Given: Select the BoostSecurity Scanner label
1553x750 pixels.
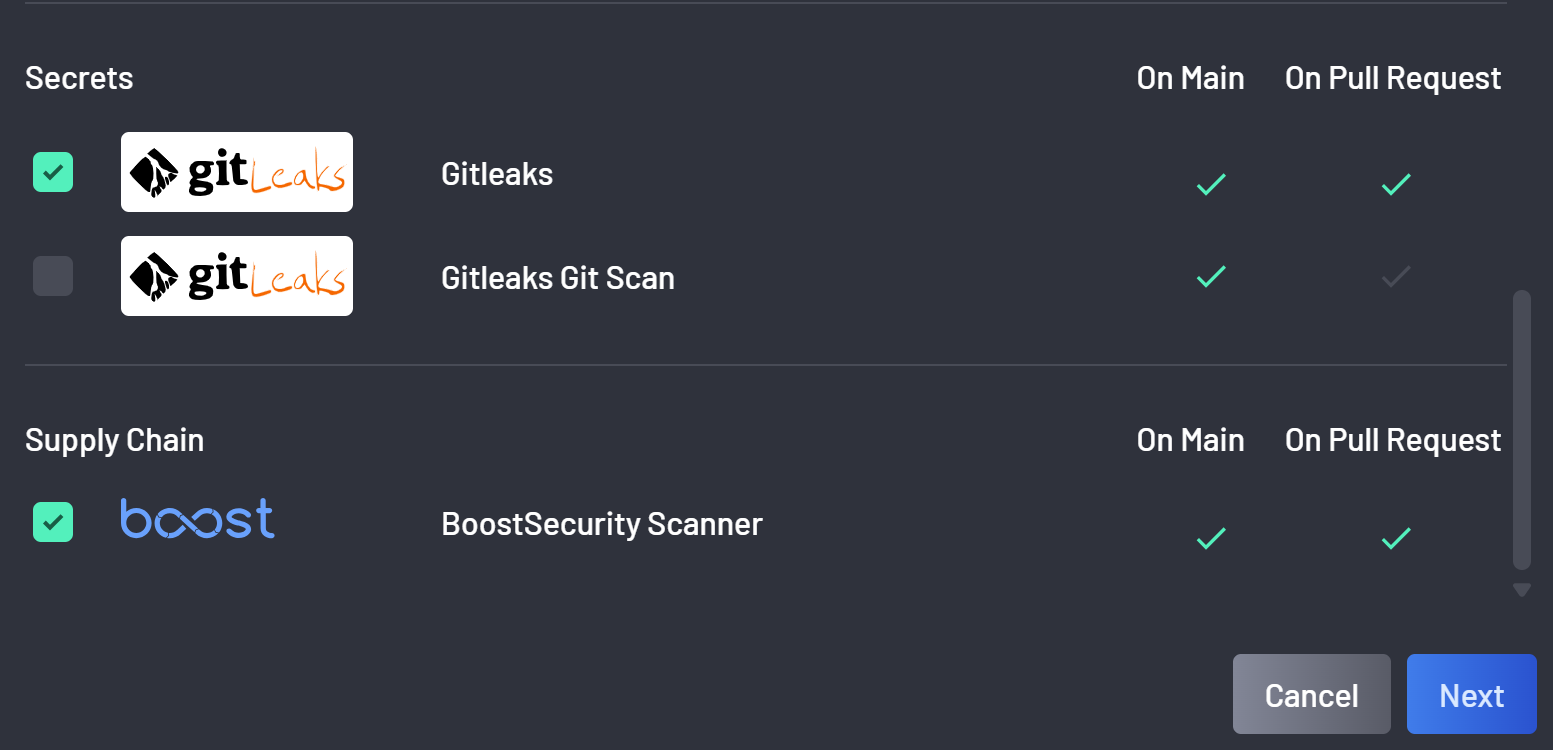Looking at the screenshot, I should pyautogui.click(x=602, y=524).
